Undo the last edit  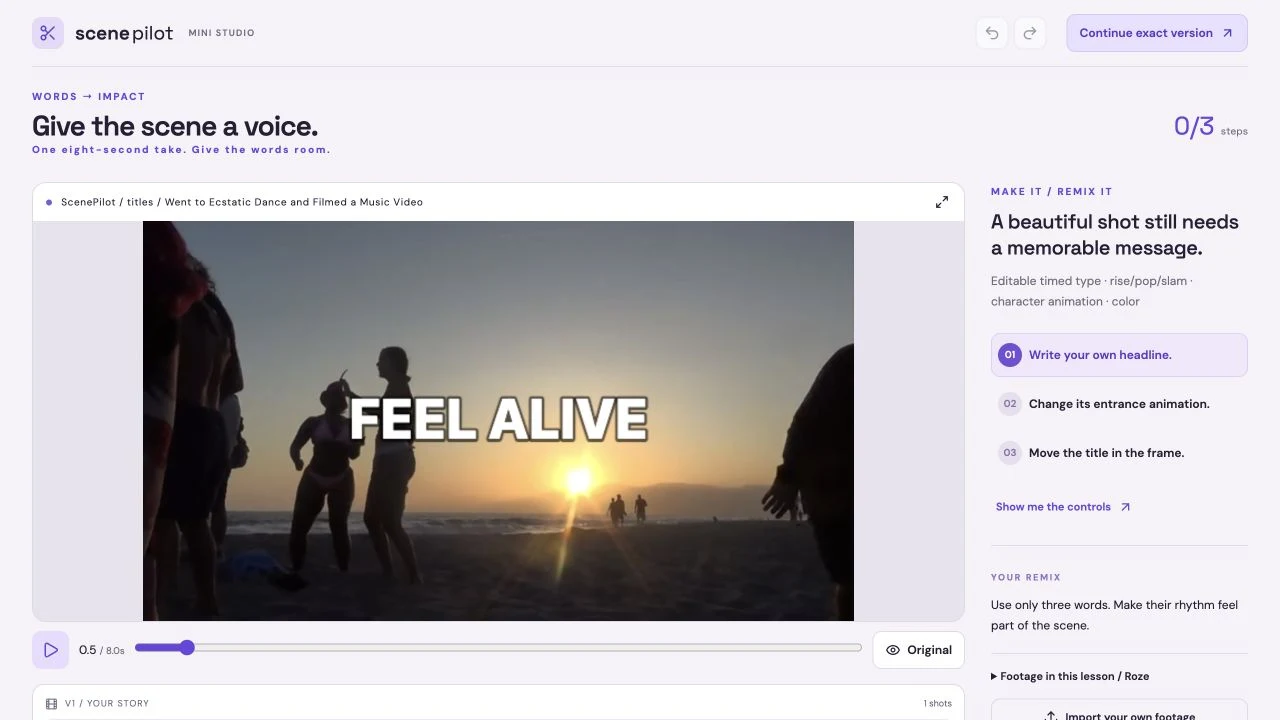click(x=992, y=33)
